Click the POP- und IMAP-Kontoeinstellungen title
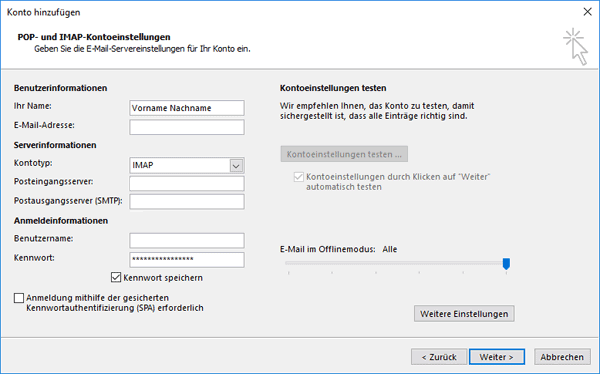The image size is (600, 374). (x=94, y=37)
